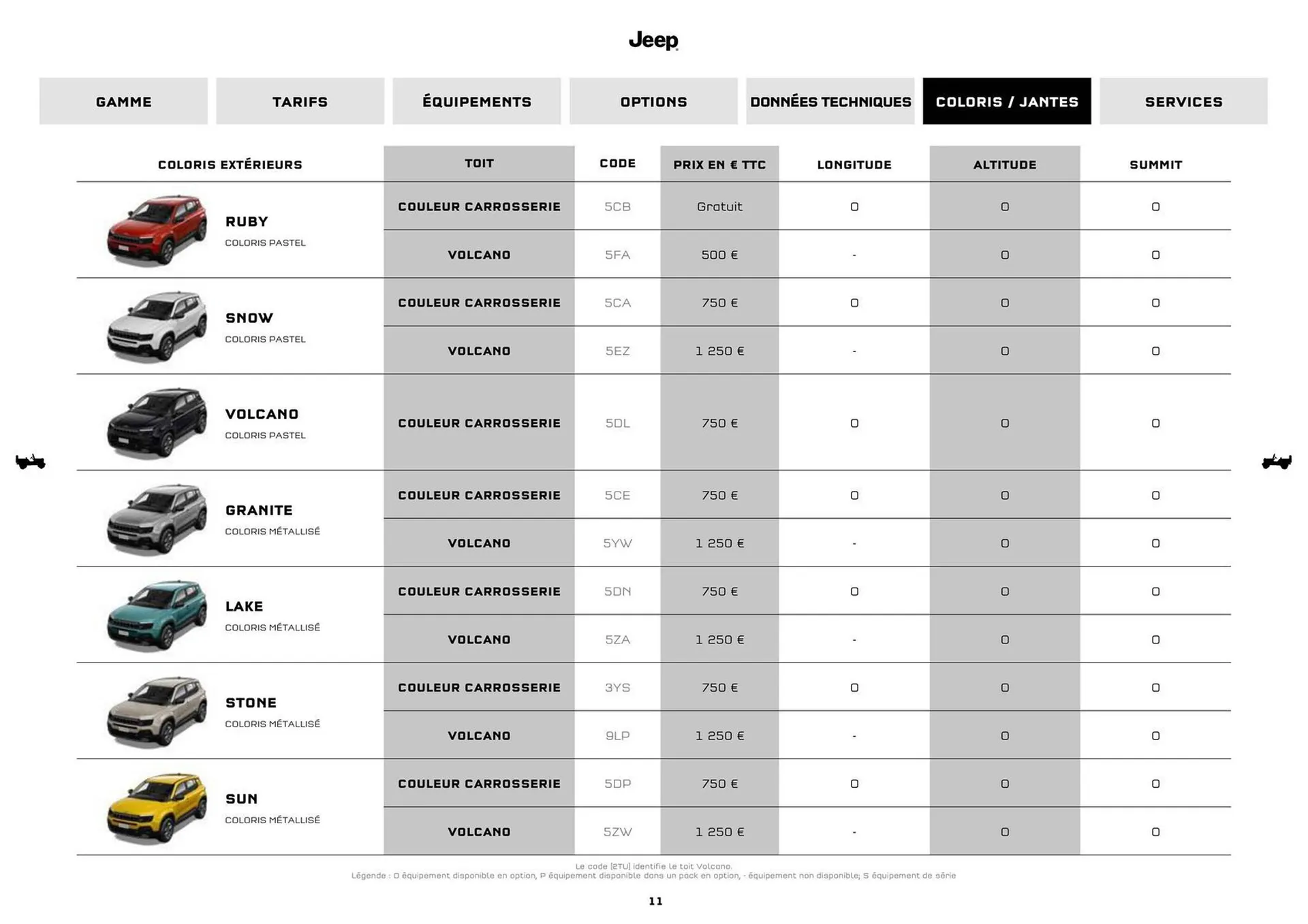Go to the Équipements tab
This screenshot has width=1308, height=924.
click(476, 101)
